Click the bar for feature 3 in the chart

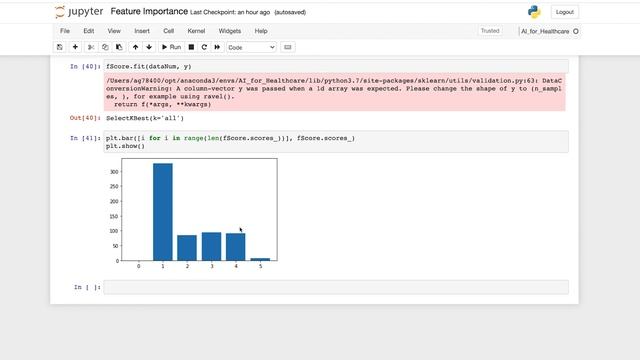[x=211, y=247]
